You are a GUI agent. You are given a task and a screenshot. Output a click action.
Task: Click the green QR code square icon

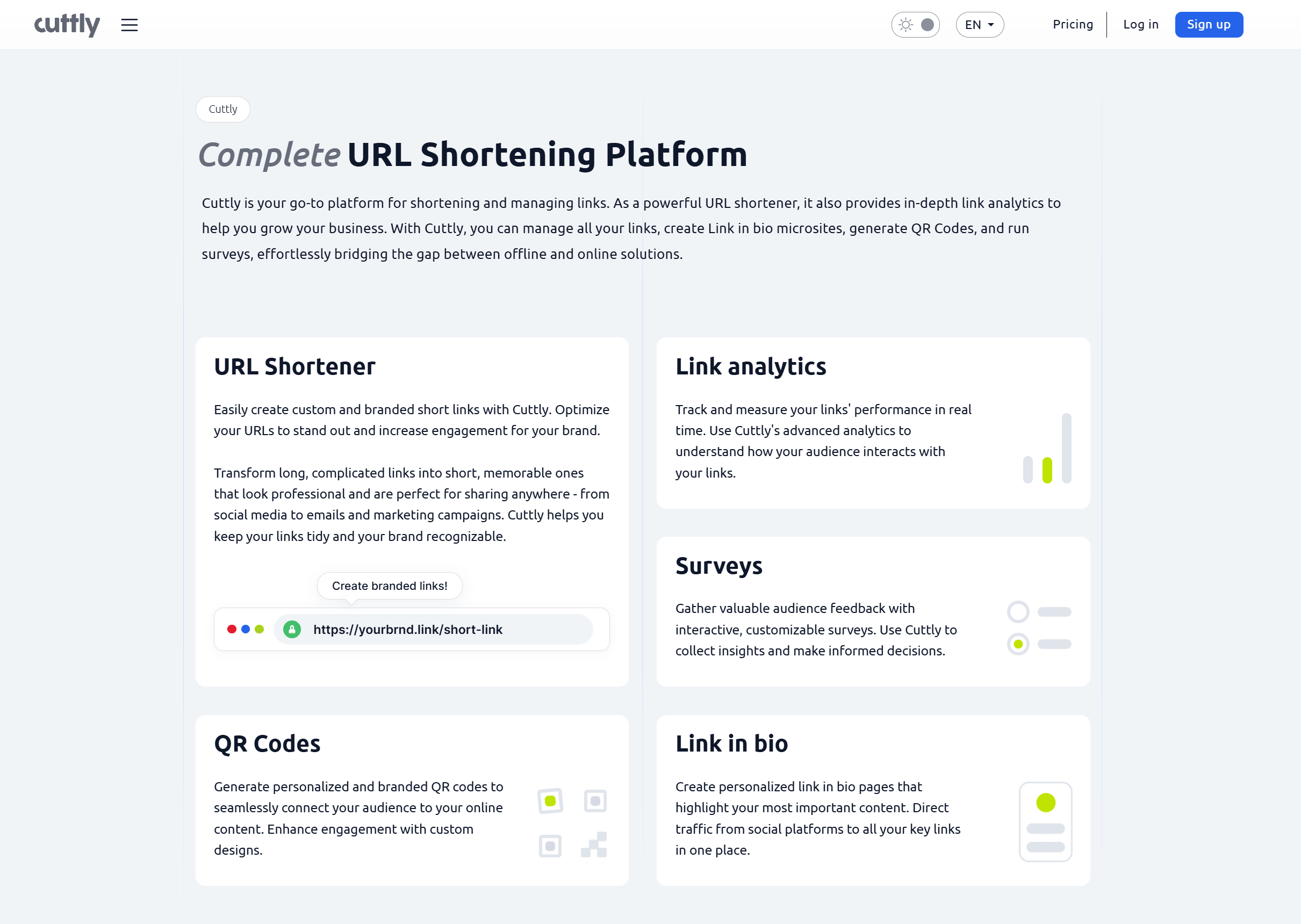pos(550,801)
